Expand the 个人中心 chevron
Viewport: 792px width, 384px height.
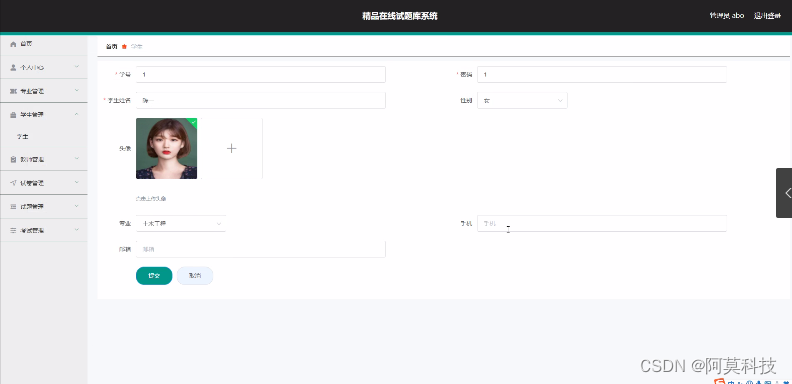pos(77,67)
